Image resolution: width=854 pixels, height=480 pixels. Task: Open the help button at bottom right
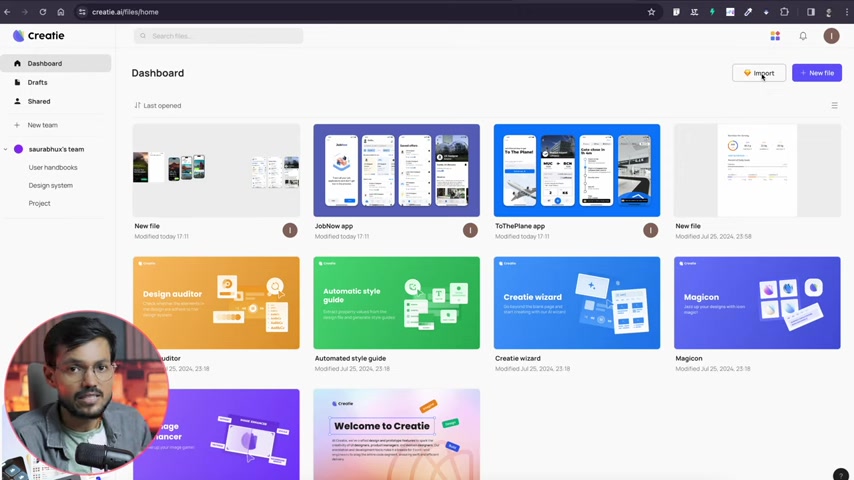point(840,474)
